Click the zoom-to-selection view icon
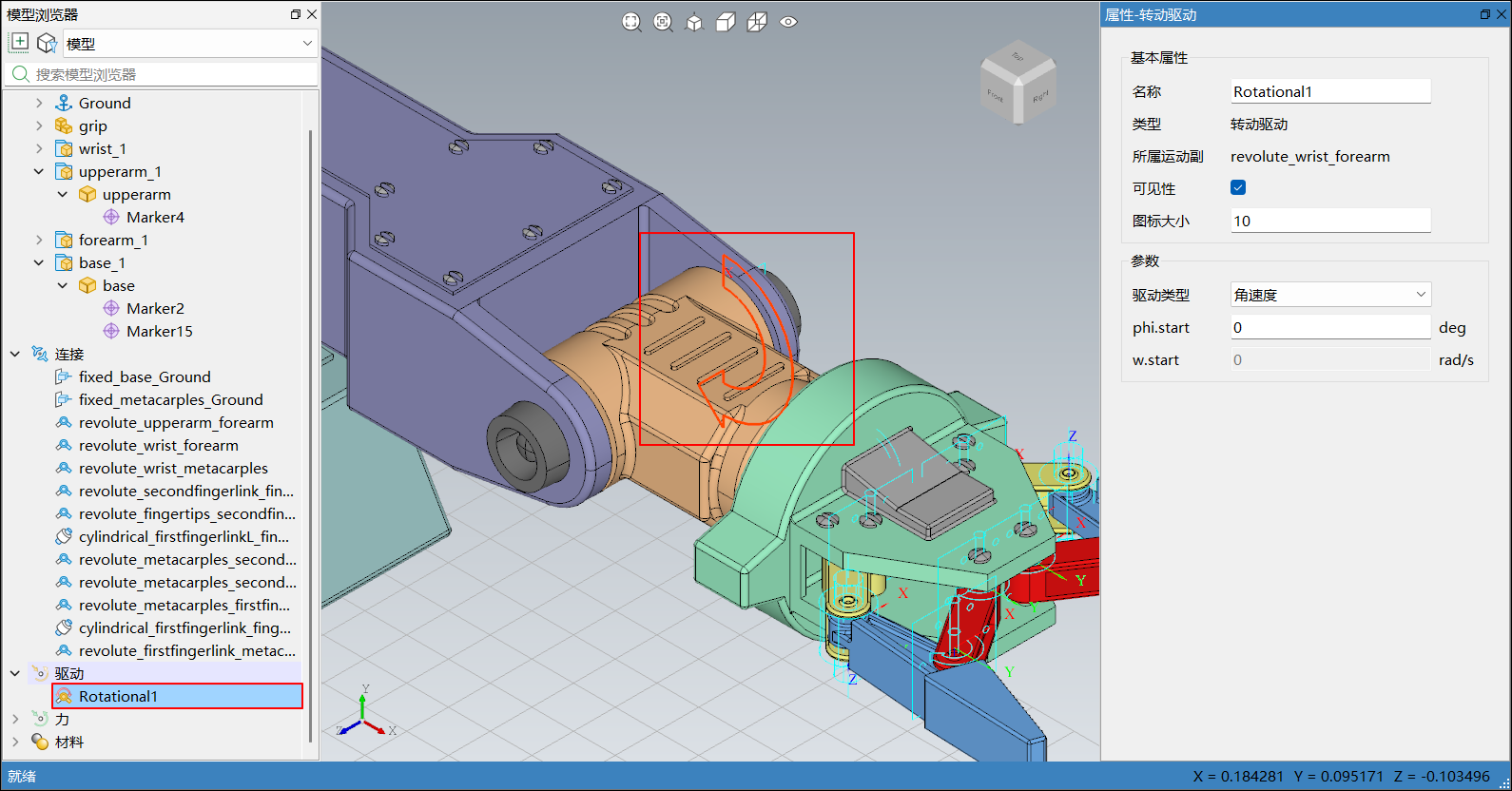This screenshot has width=1512, height=791. tap(663, 22)
